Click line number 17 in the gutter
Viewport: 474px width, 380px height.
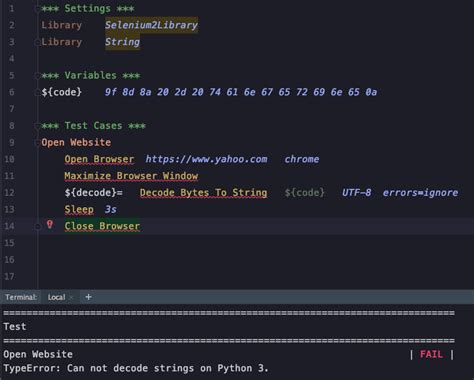point(9,276)
